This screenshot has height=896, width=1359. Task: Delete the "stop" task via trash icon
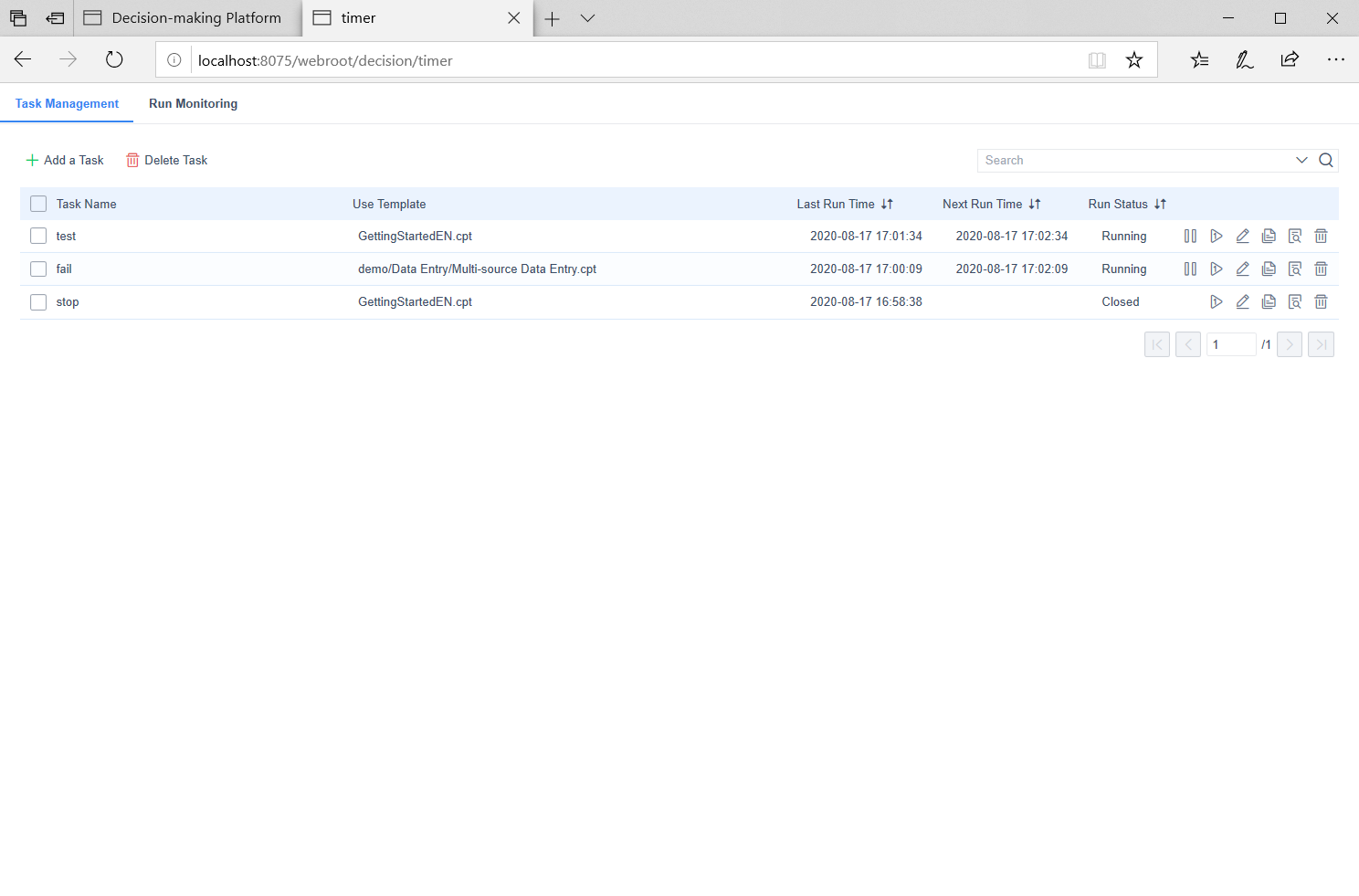pos(1321,301)
